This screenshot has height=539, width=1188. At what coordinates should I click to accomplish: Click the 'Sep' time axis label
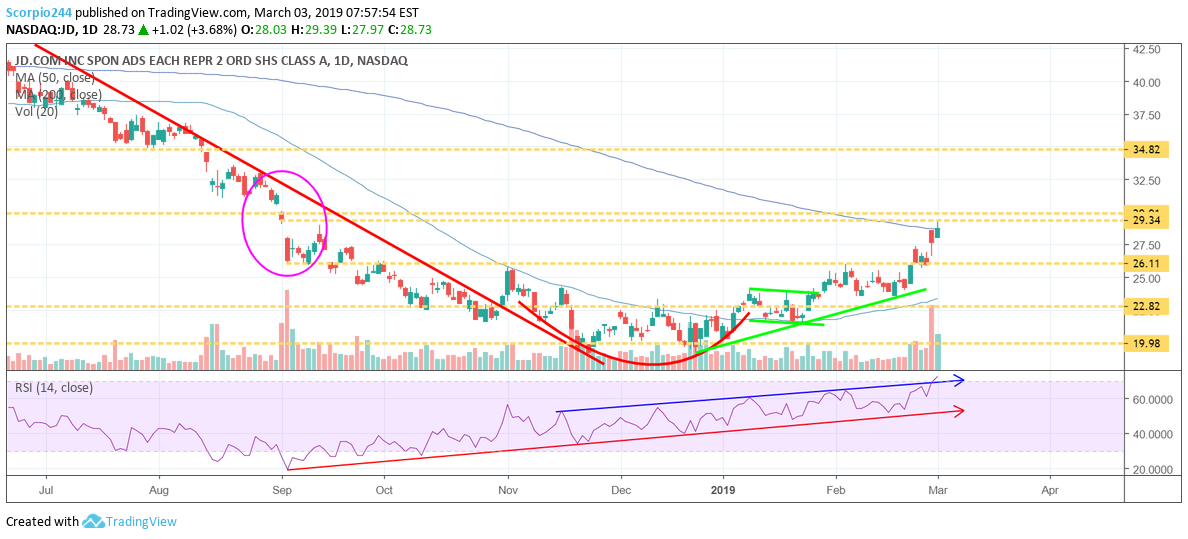pyautogui.click(x=283, y=490)
